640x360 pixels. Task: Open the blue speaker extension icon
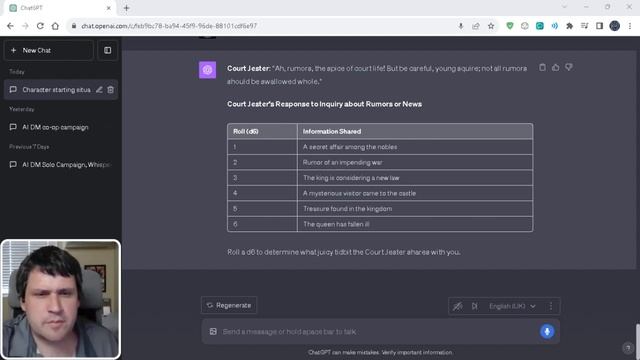coord(555,26)
